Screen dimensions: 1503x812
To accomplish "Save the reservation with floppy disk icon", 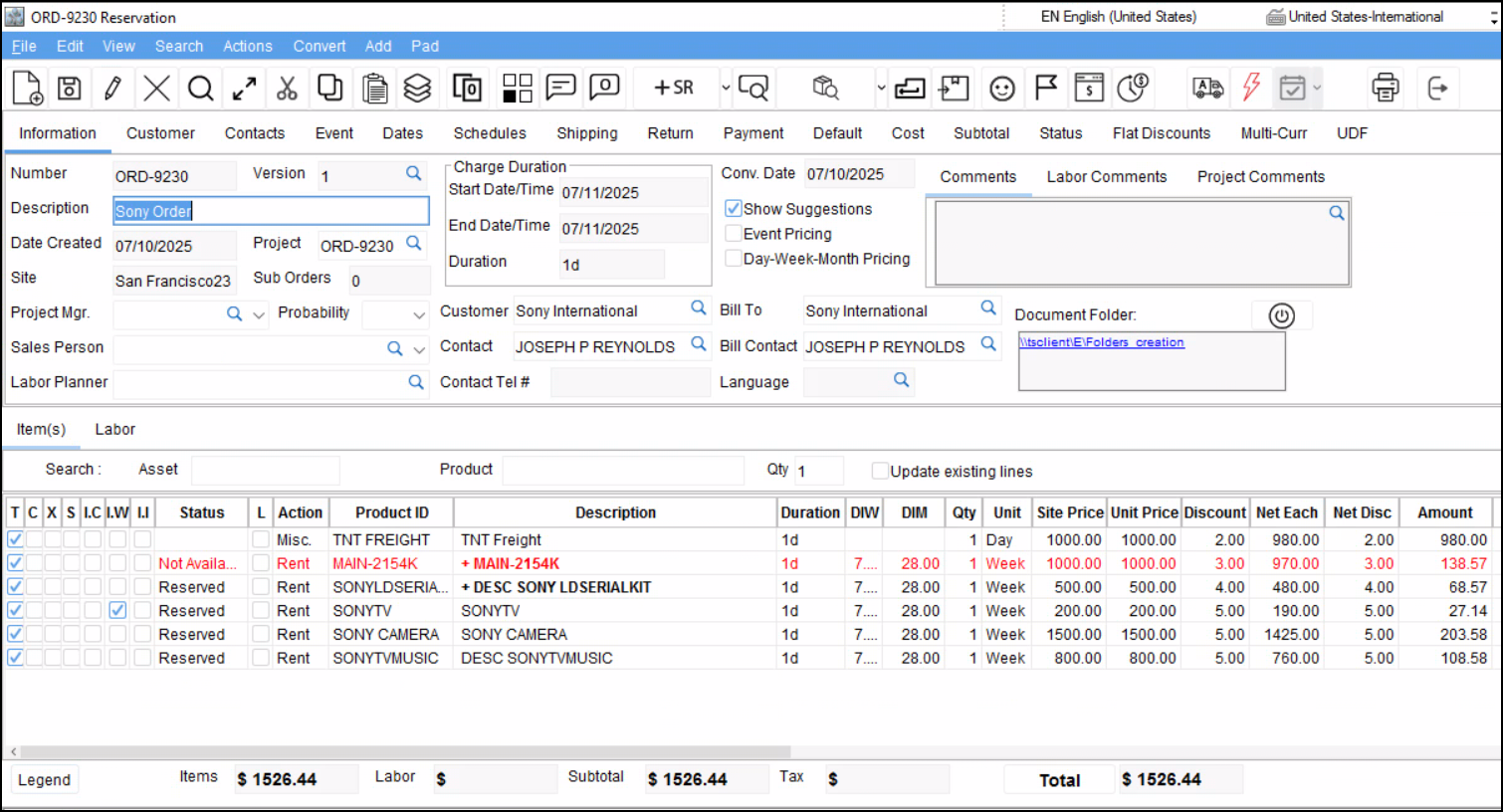I will tap(69, 89).
